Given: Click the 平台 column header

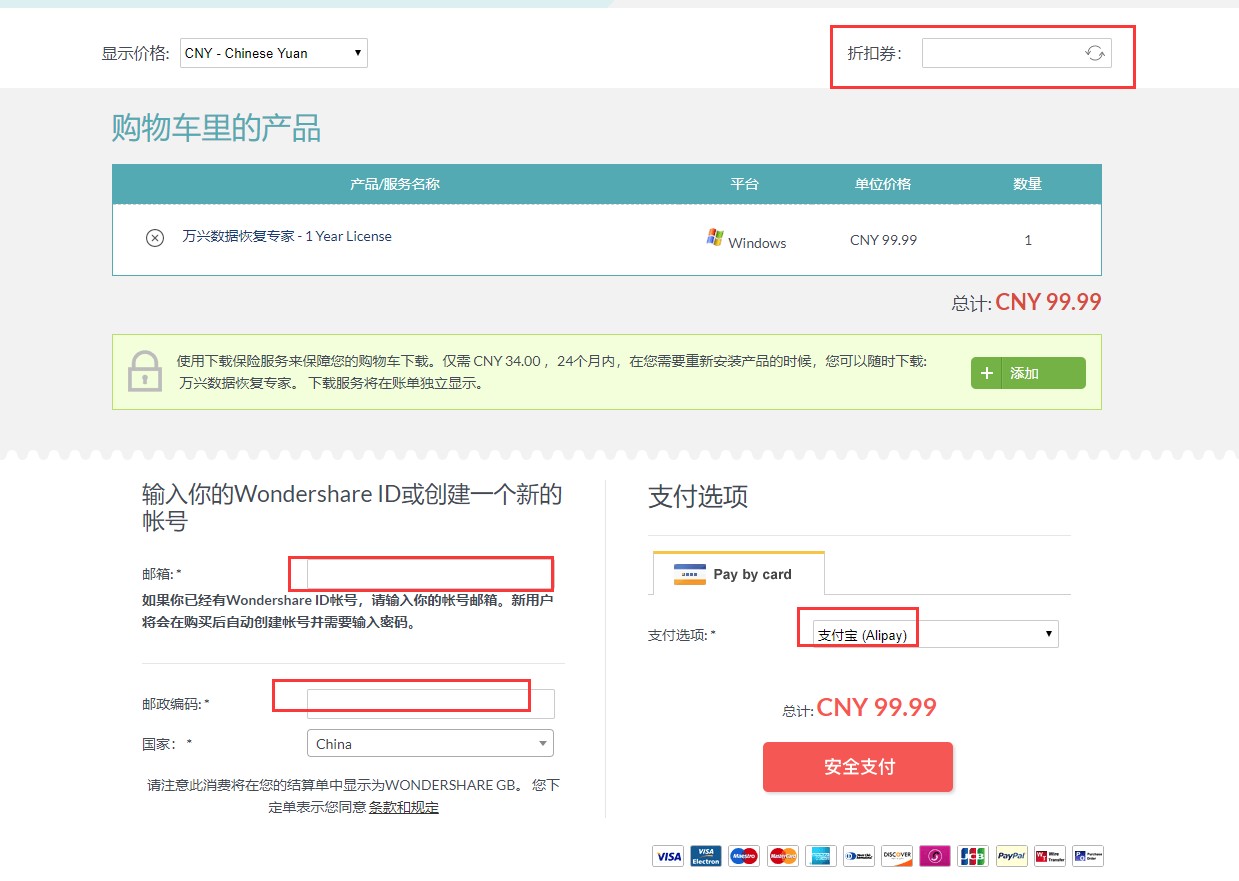Looking at the screenshot, I should tap(745, 184).
